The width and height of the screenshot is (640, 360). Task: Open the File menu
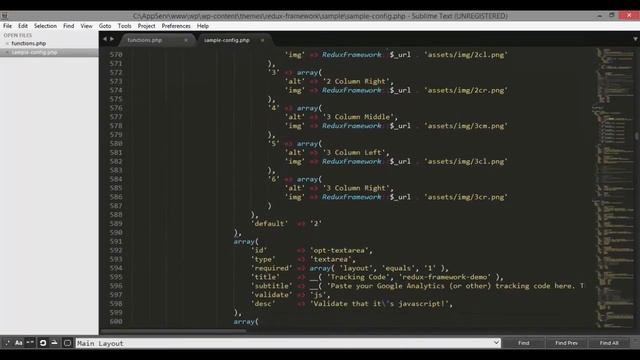pyautogui.click(x=7, y=26)
